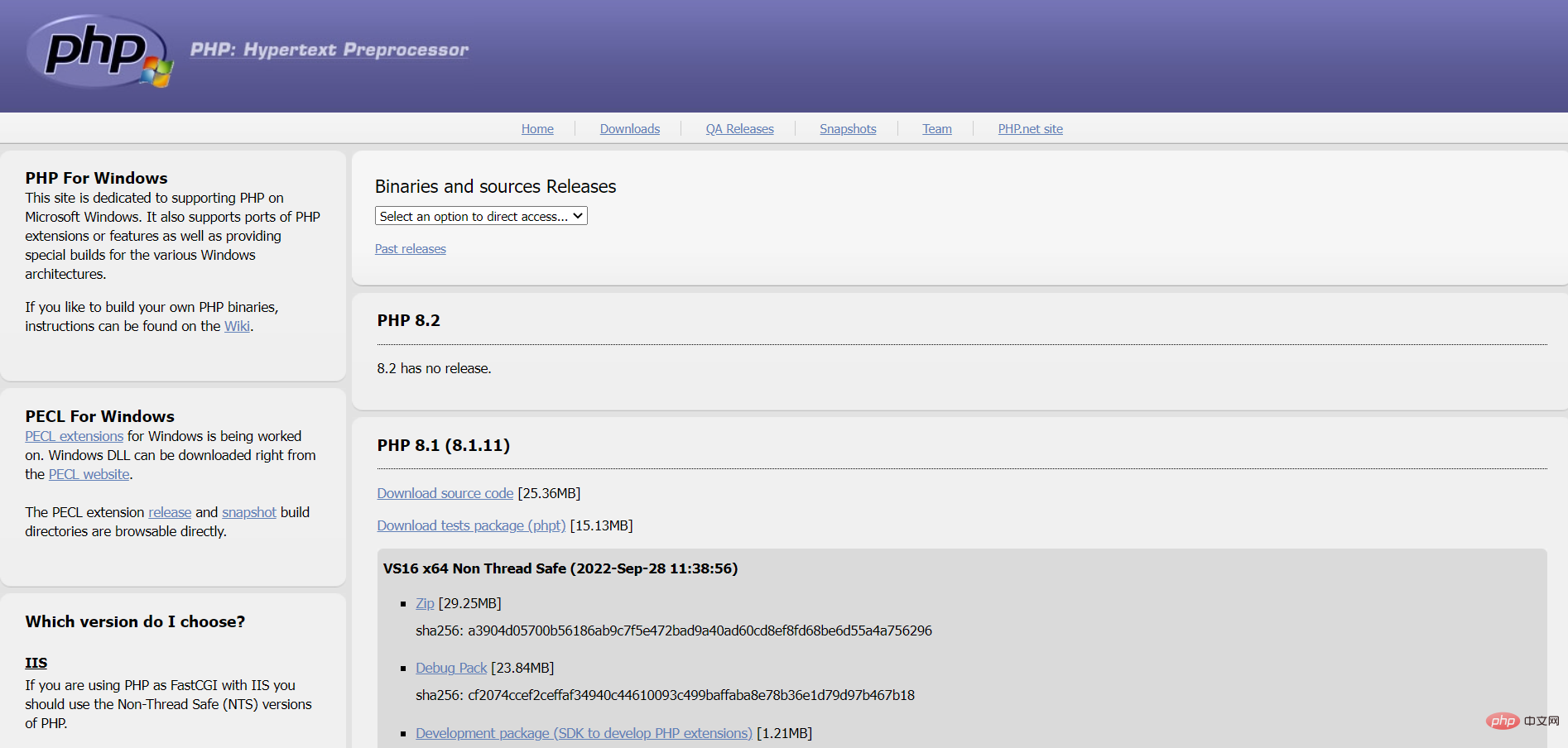Image resolution: width=1568 pixels, height=748 pixels.
Task: Open the Past releases link
Action: [x=410, y=249]
